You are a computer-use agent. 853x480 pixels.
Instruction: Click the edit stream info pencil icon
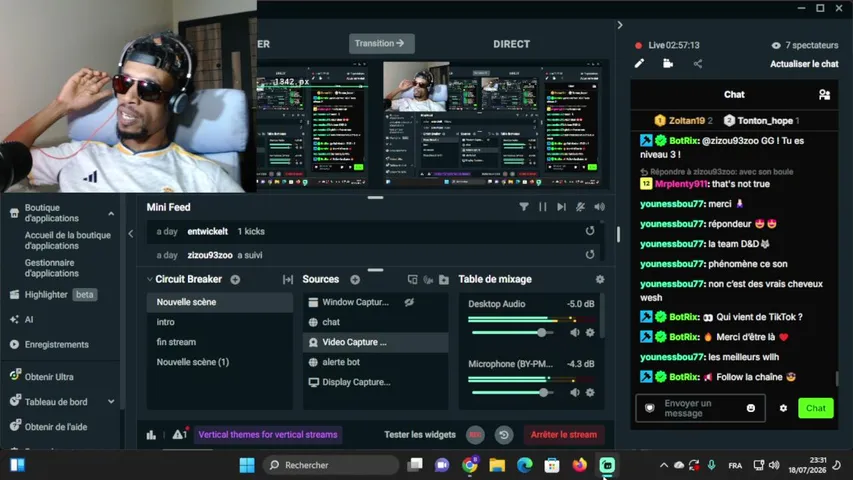pyautogui.click(x=639, y=64)
